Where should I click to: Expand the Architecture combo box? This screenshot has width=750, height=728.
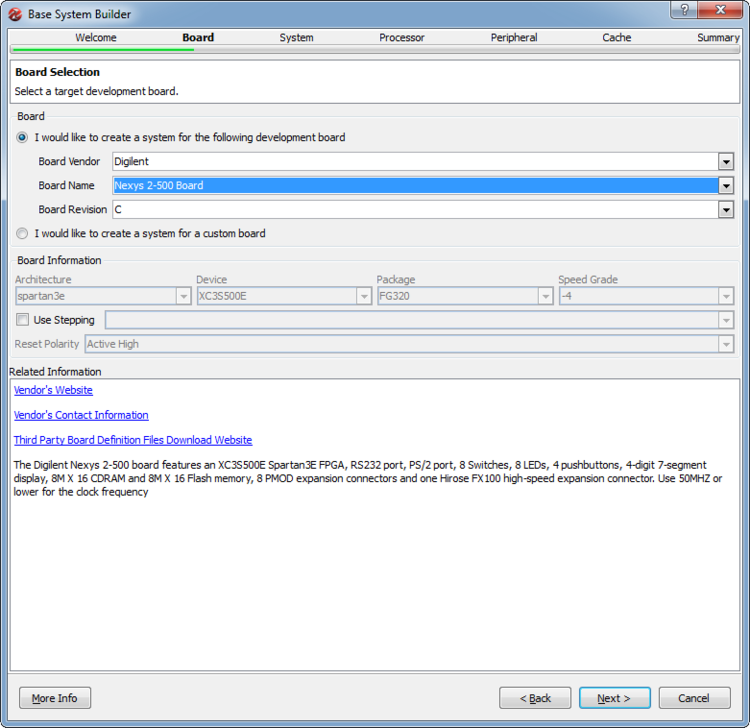(183, 296)
